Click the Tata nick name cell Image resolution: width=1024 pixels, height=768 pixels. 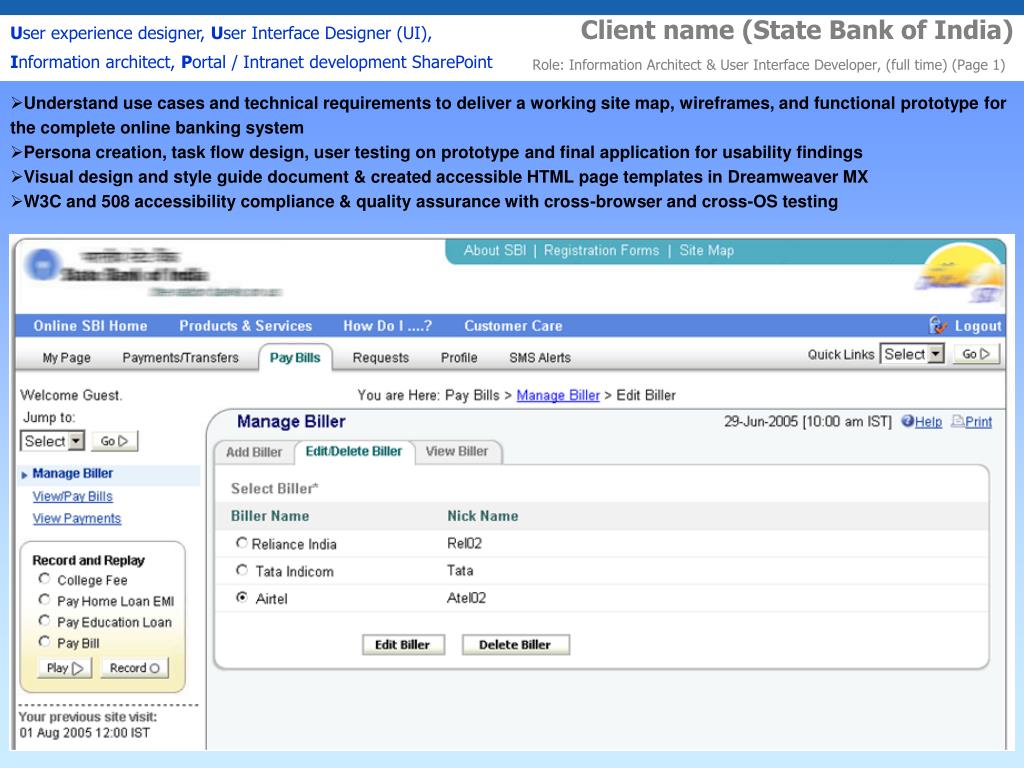coord(460,571)
